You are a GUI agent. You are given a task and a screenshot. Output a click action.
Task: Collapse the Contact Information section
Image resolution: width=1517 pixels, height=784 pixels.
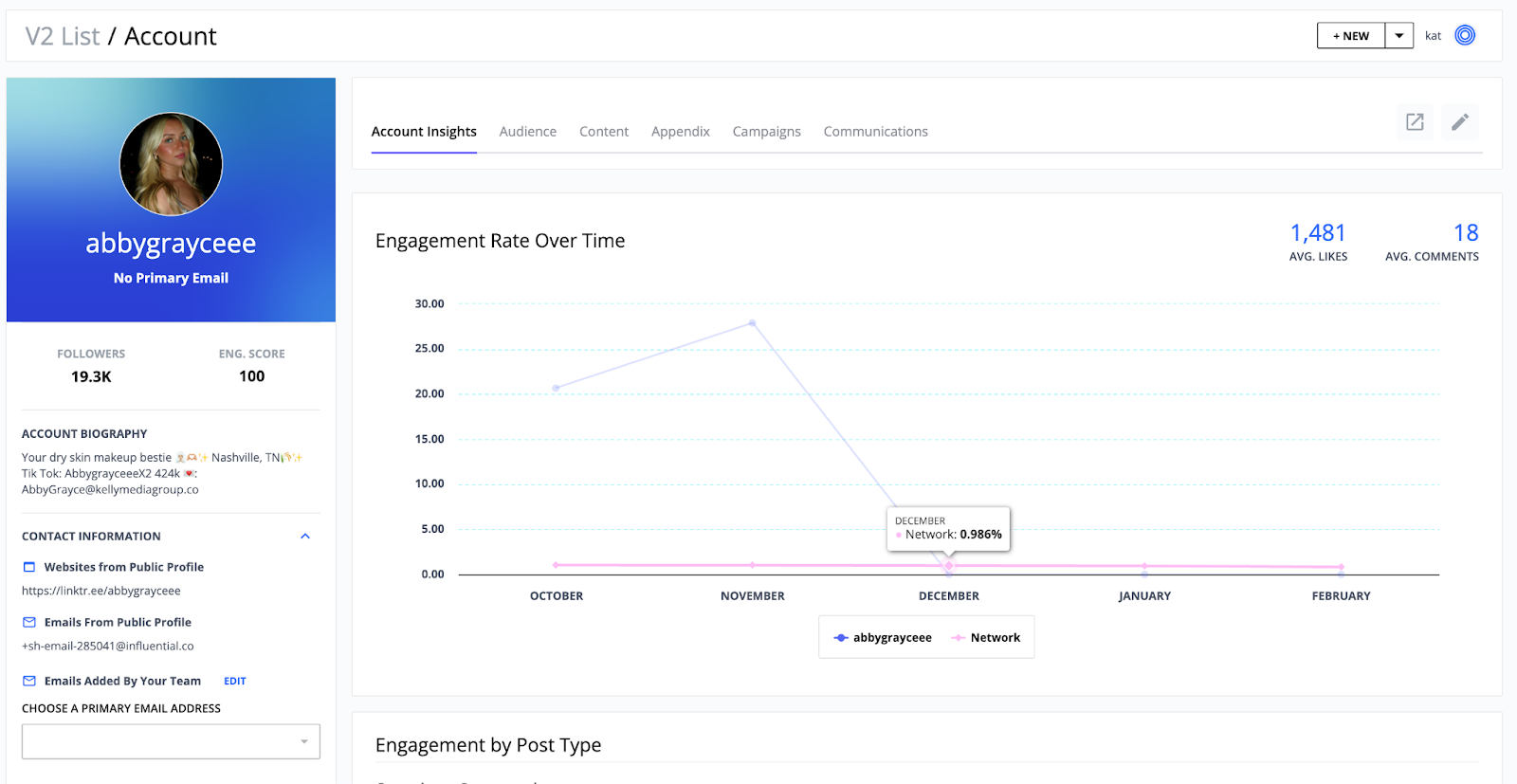[305, 536]
